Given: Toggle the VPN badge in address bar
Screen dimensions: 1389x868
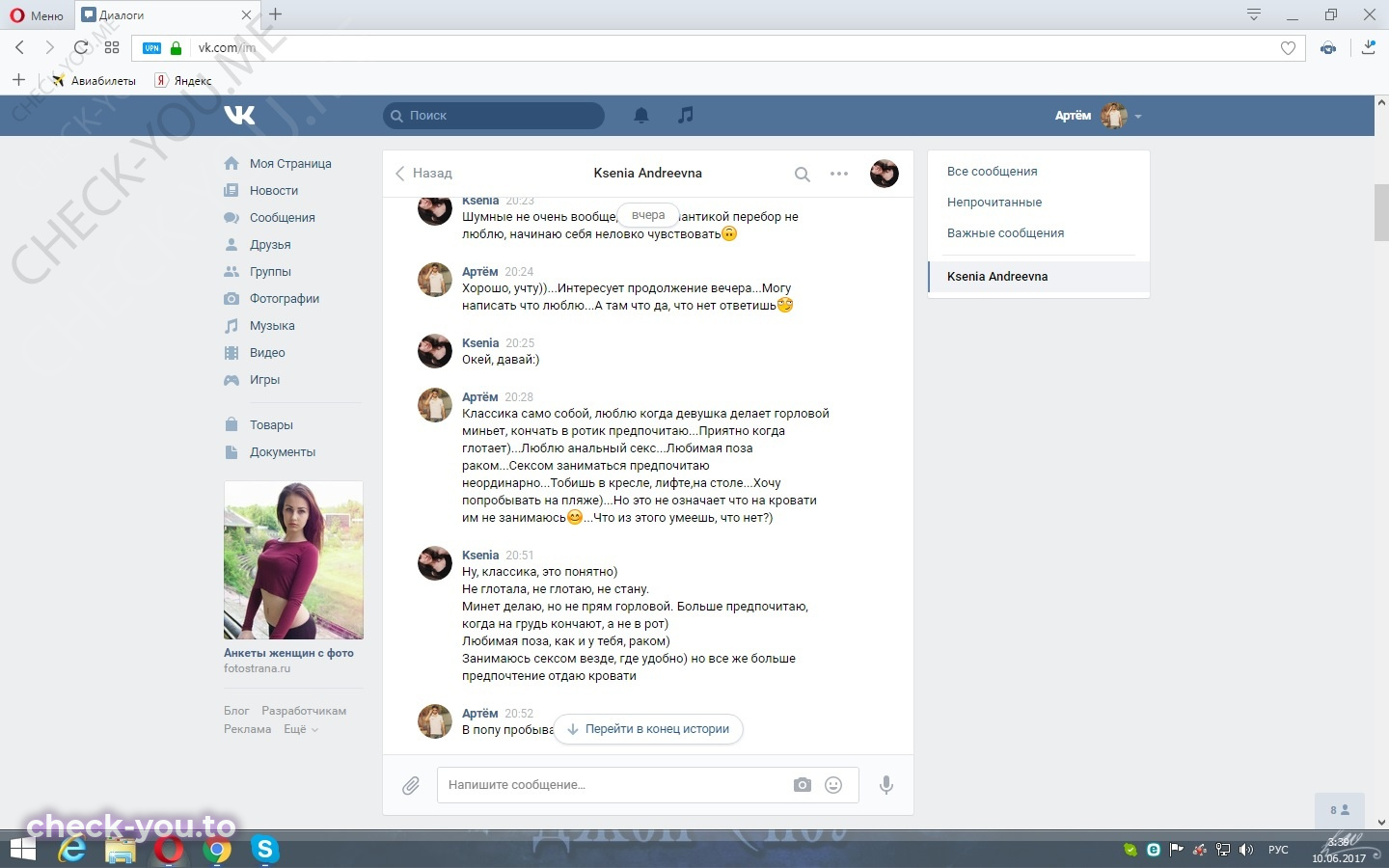Looking at the screenshot, I should (x=152, y=48).
